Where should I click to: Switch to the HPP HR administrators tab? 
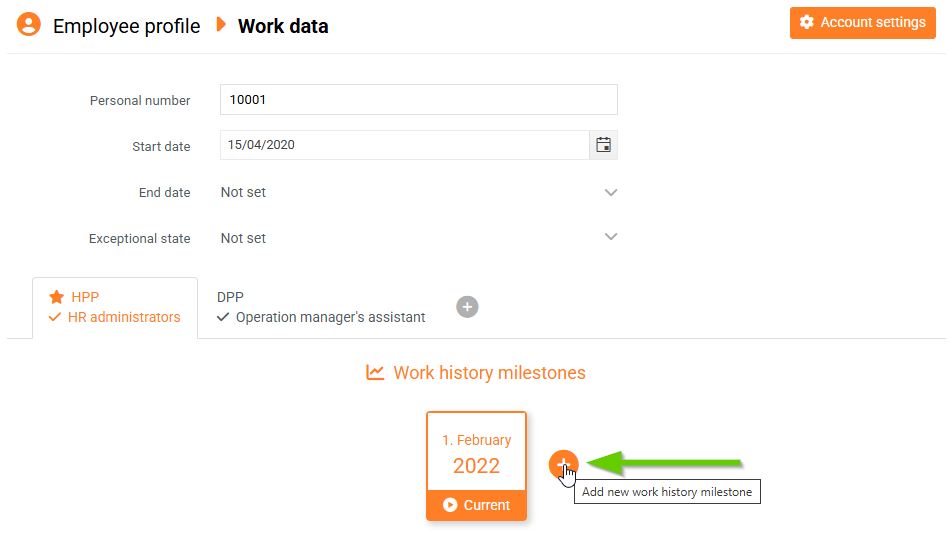click(115, 307)
